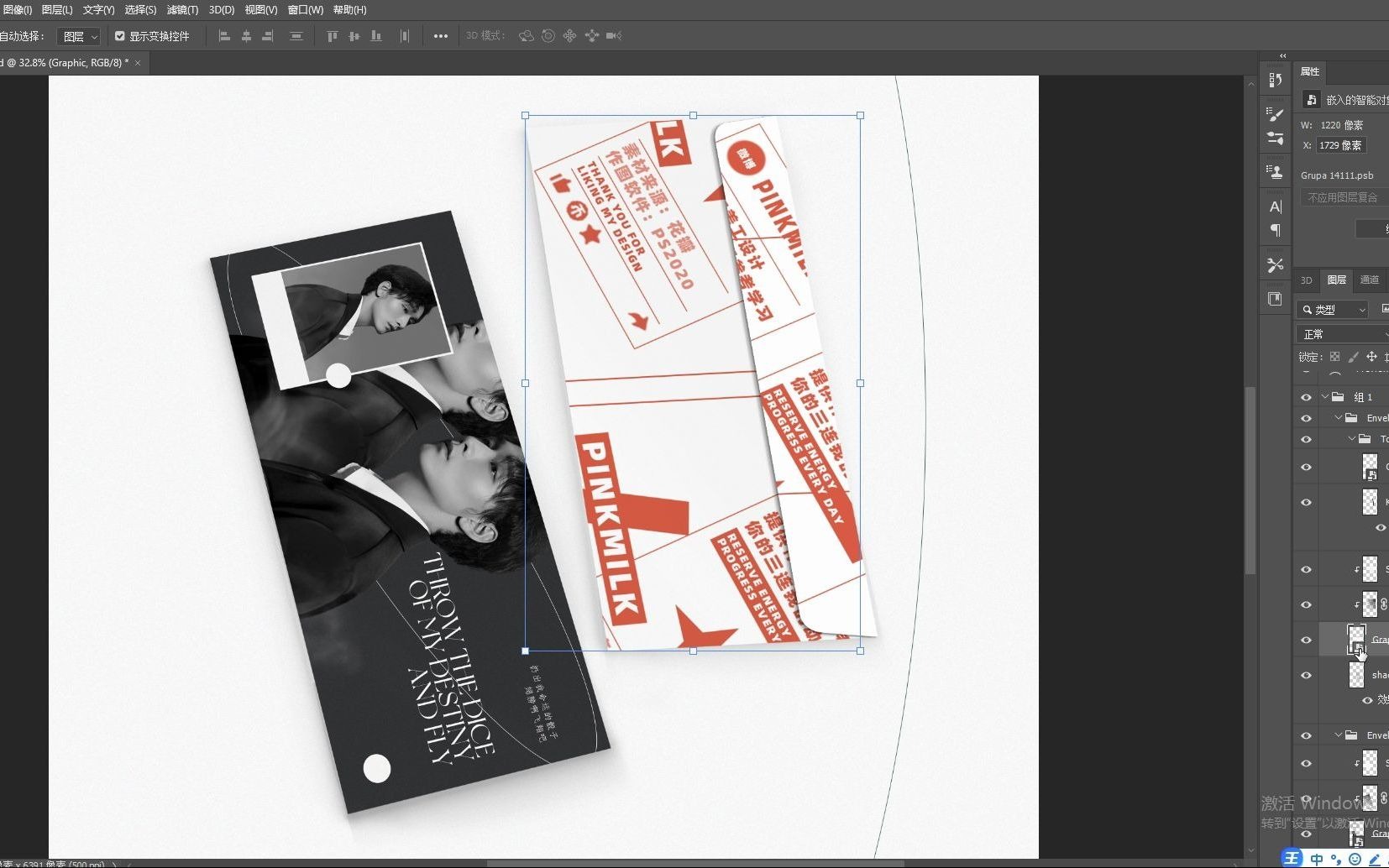Open the auto-select 图层 dropdown
1389x868 pixels.
tap(79, 36)
